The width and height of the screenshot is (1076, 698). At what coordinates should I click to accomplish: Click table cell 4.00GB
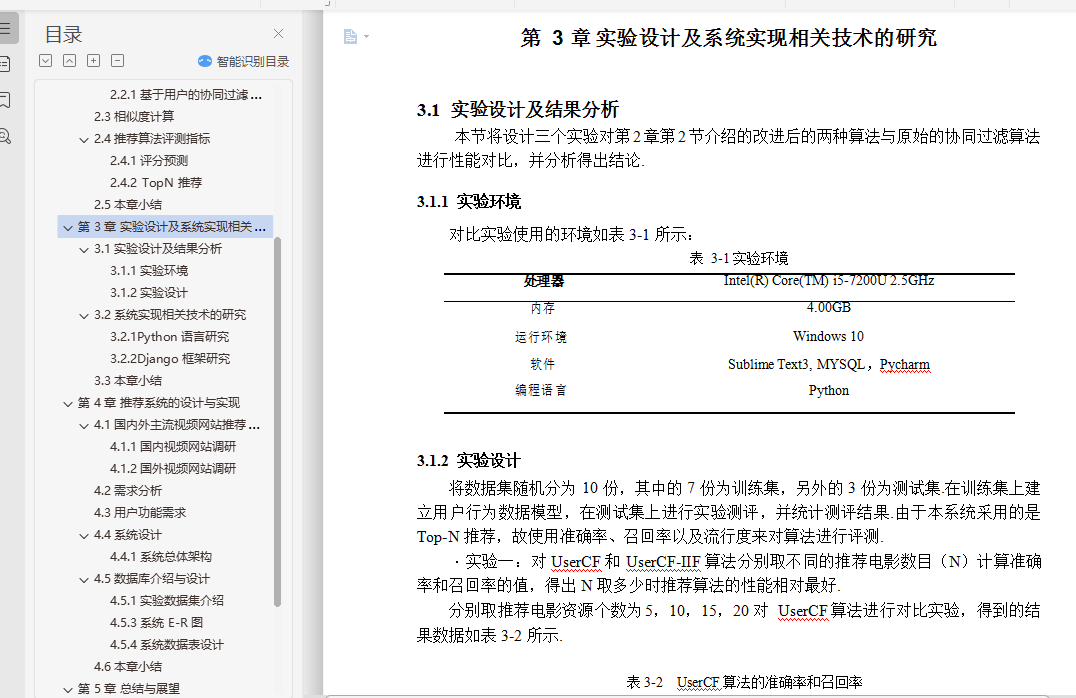[x=829, y=307]
